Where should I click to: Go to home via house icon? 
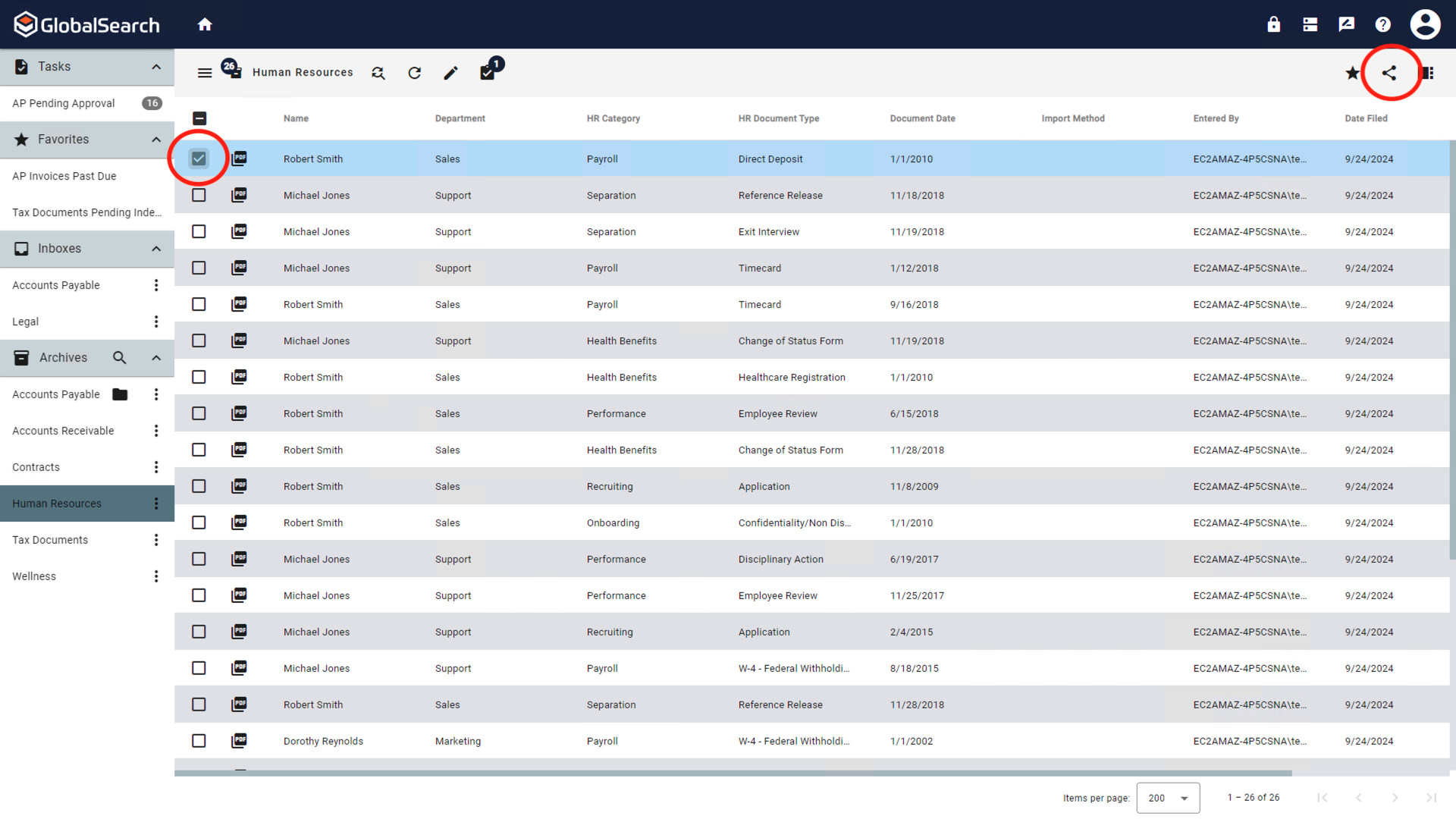pos(205,24)
